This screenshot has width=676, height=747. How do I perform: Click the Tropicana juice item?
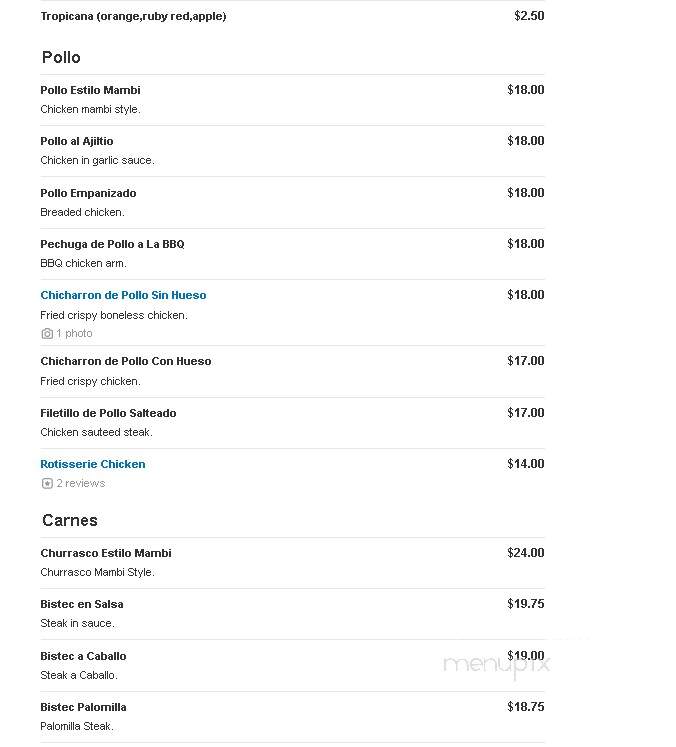(x=133, y=16)
